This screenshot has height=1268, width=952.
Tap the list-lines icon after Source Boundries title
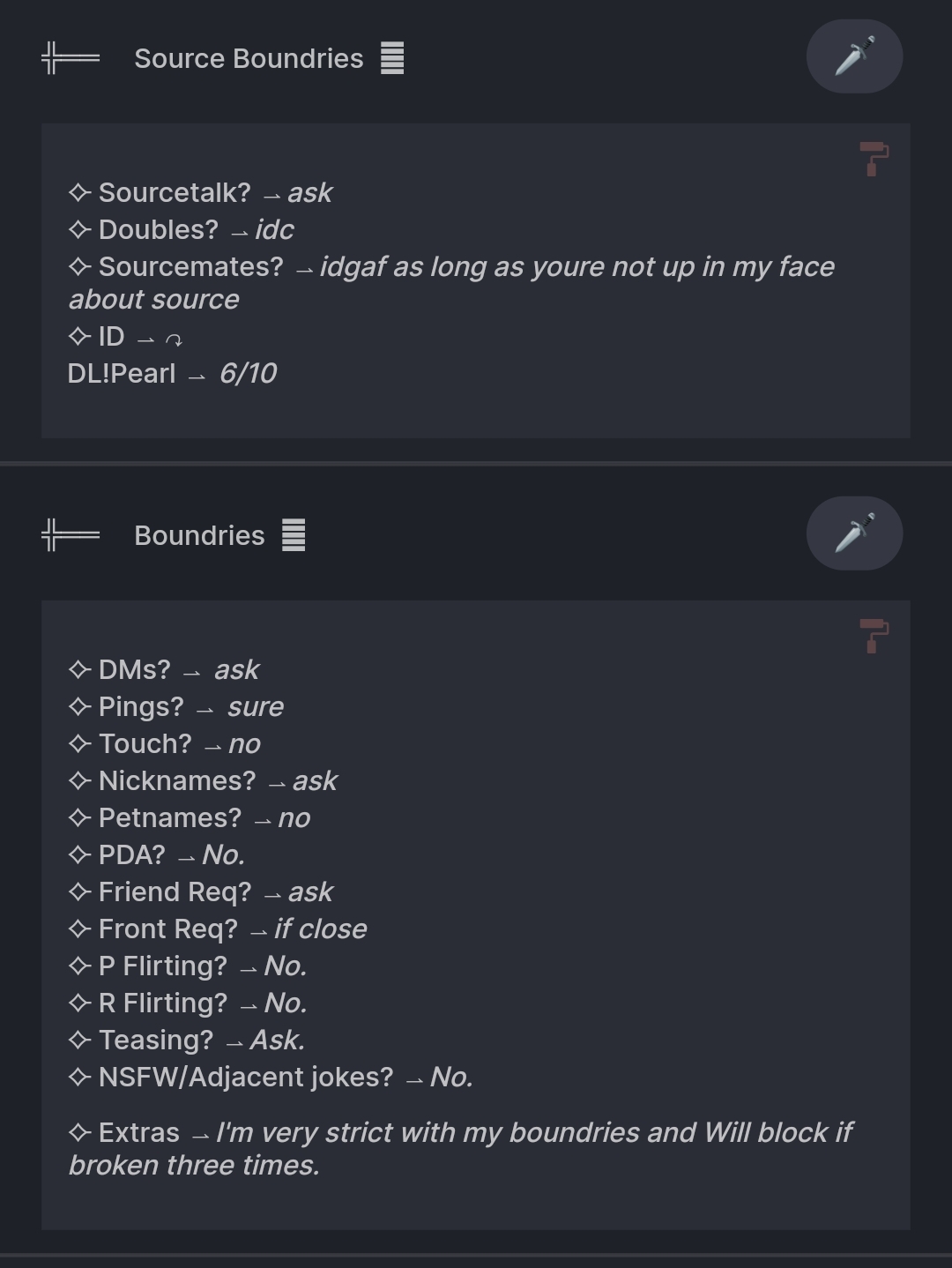(x=392, y=58)
